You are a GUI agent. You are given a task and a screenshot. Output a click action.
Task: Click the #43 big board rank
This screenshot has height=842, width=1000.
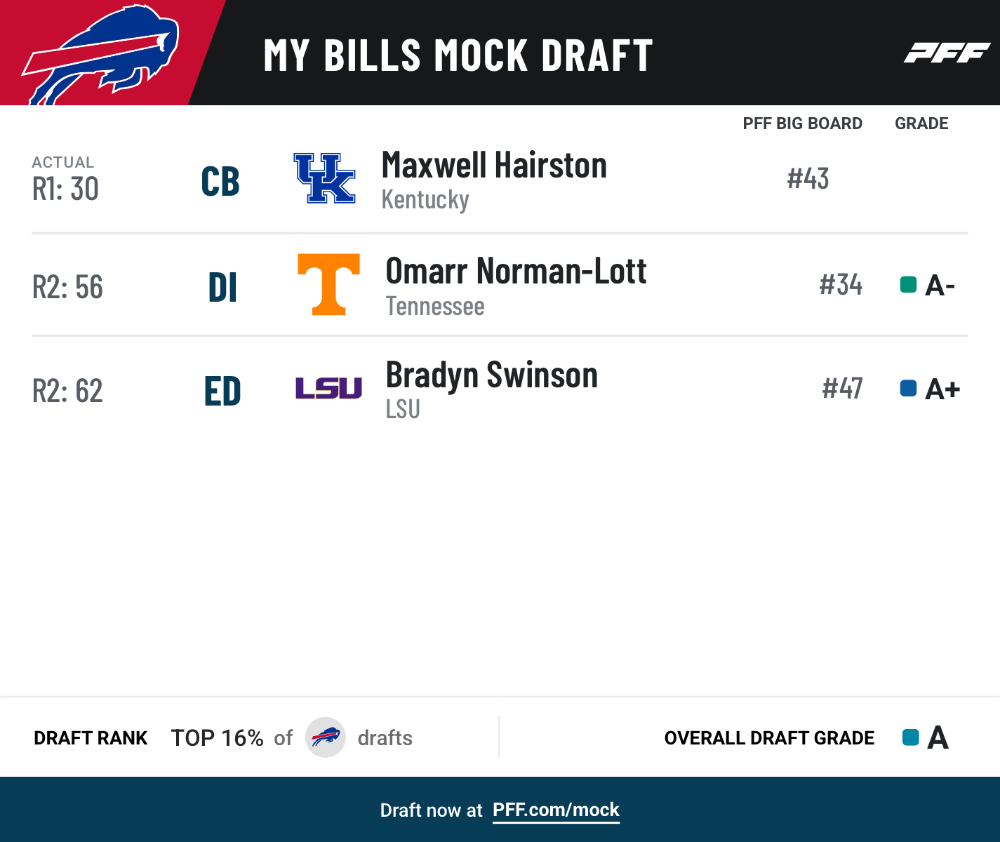click(x=807, y=179)
